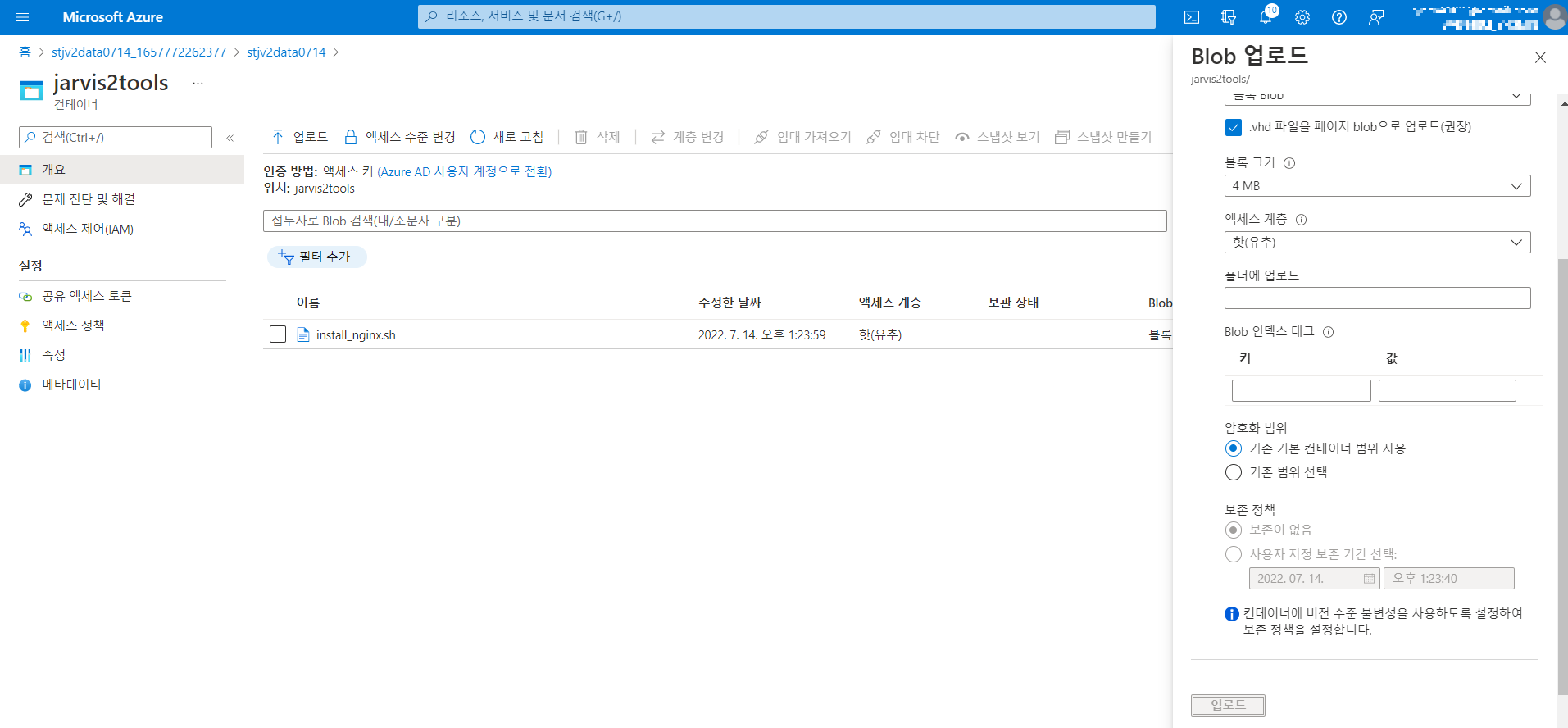Open the retention date picker 2022. 07. 14.
The width and height of the screenshot is (1568, 728).
click(1315, 579)
